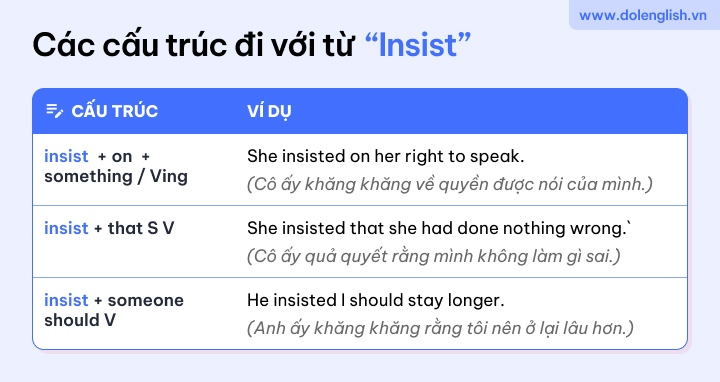Click blue "insist" in the someone should V row
Image resolution: width=720 pixels, height=382 pixels.
point(66,300)
